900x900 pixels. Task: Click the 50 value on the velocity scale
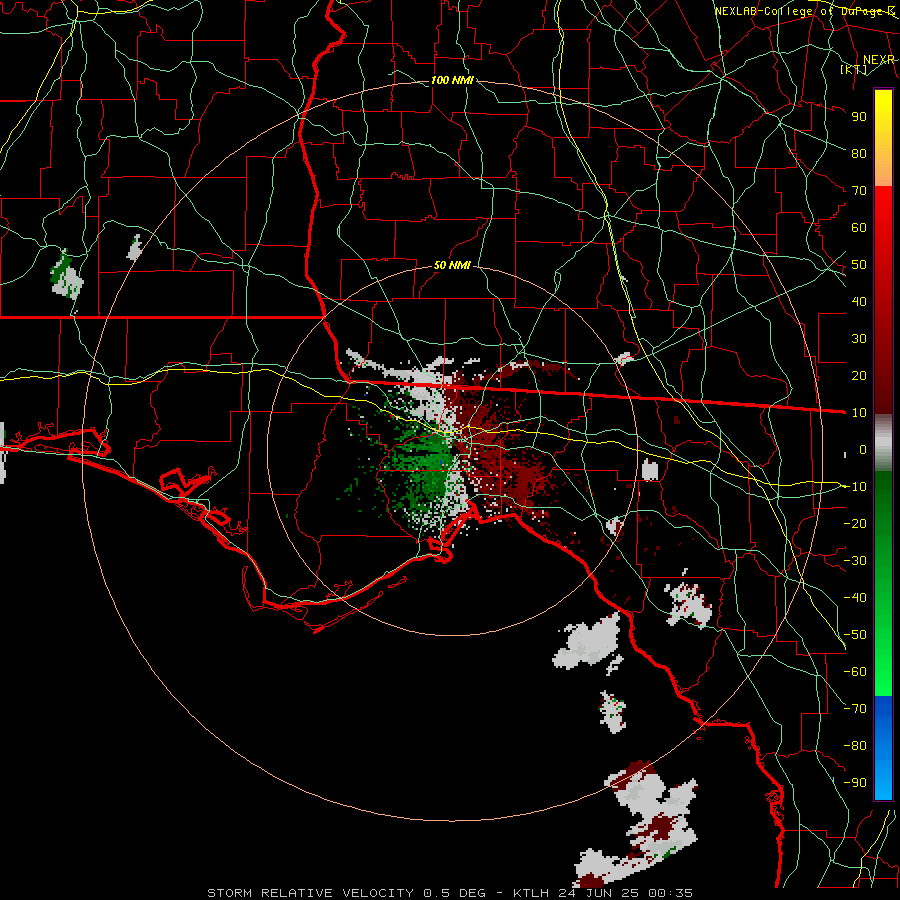(x=859, y=265)
